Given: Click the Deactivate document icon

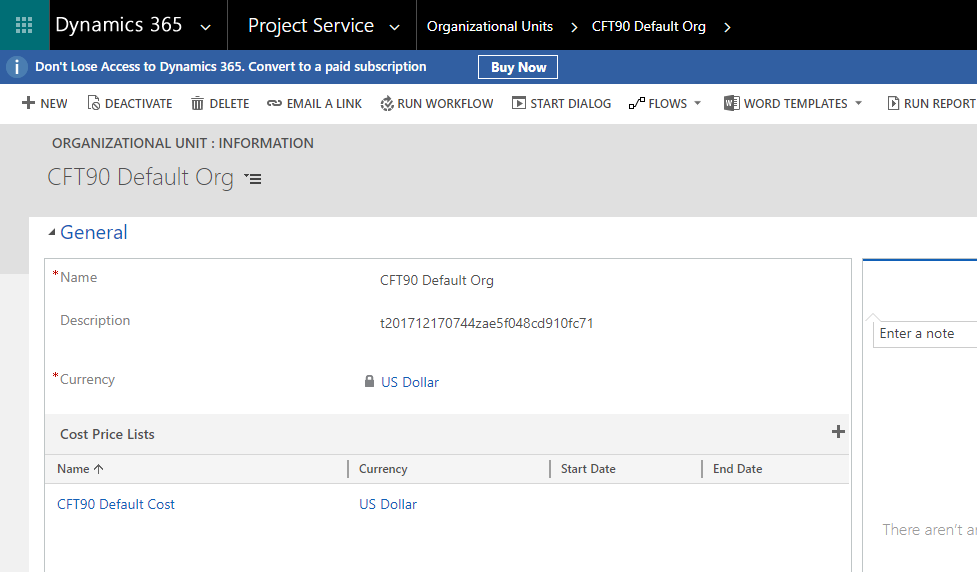Looking at the screenshot, I should (93, 103).
